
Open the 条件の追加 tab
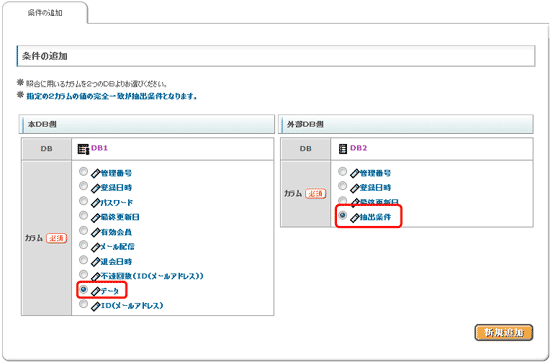pyautogui.click(x=45, y=13)
